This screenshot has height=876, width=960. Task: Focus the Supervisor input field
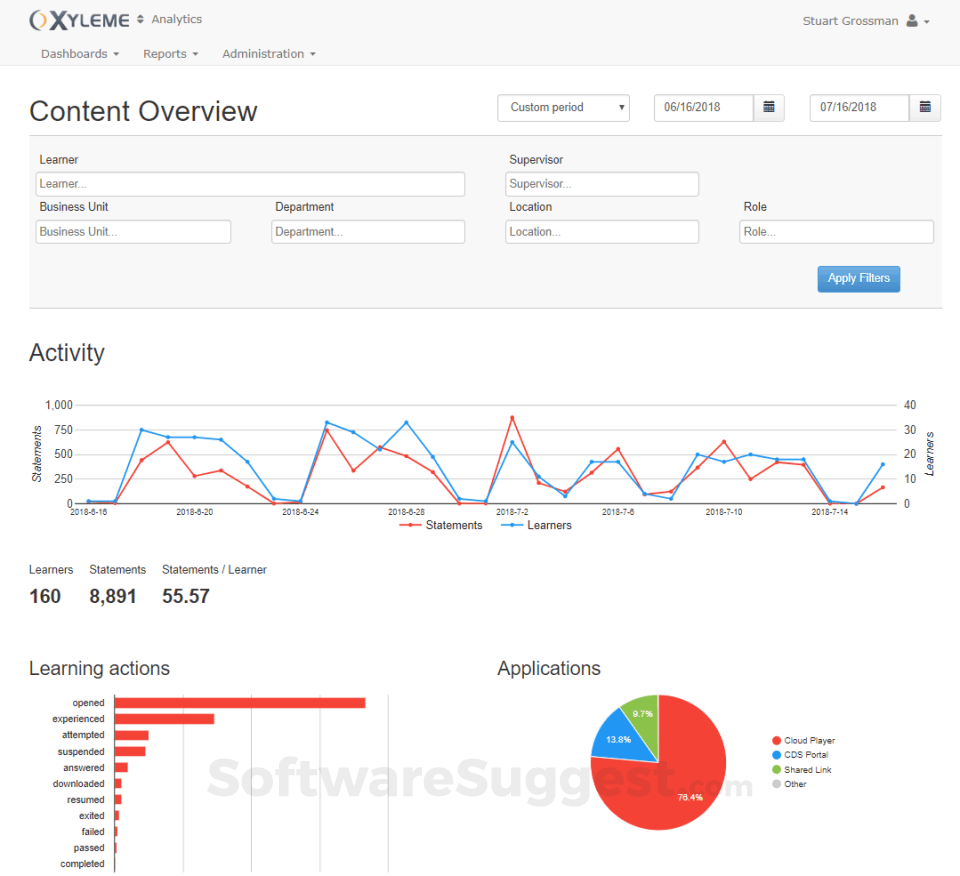point(602,184)
